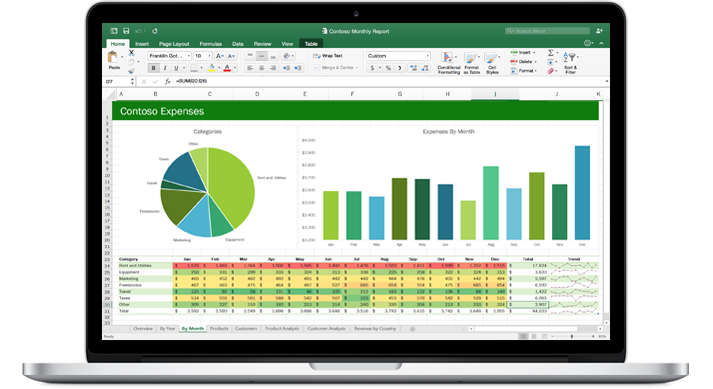Click the Name Box cell reference

tap(117, 81)
